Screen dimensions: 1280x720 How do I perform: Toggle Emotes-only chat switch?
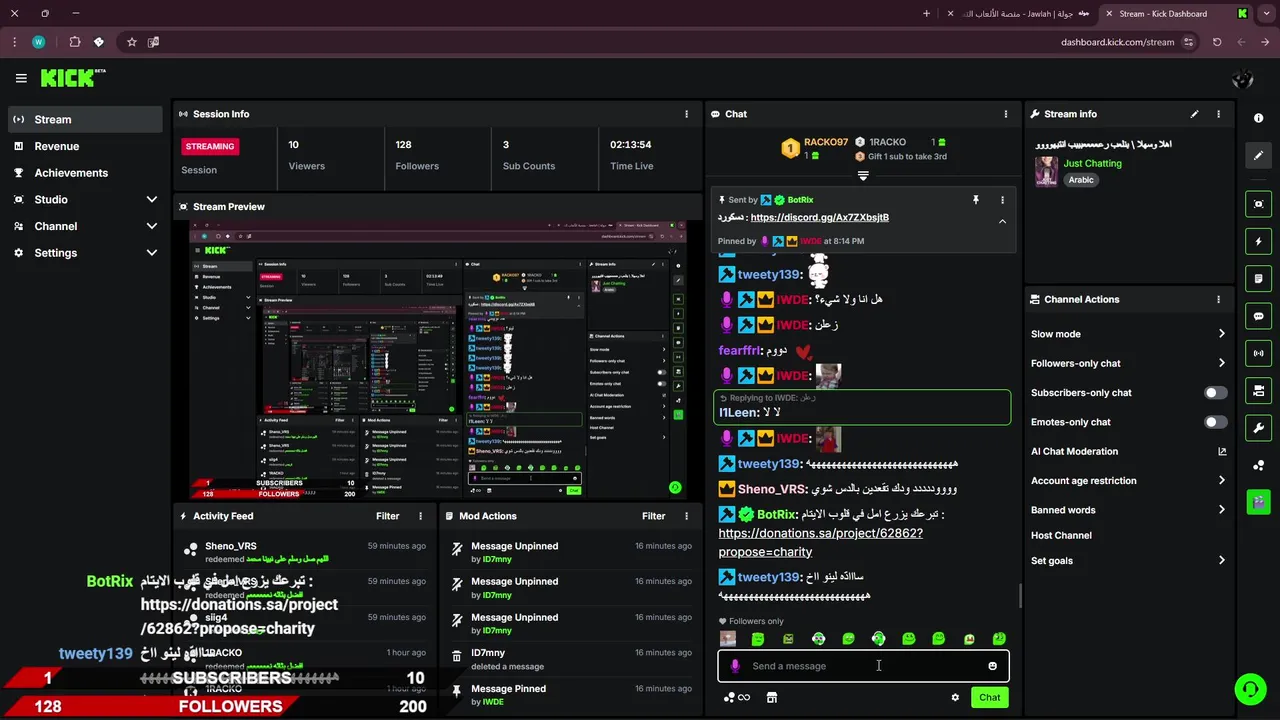(x=1215, y=422)
